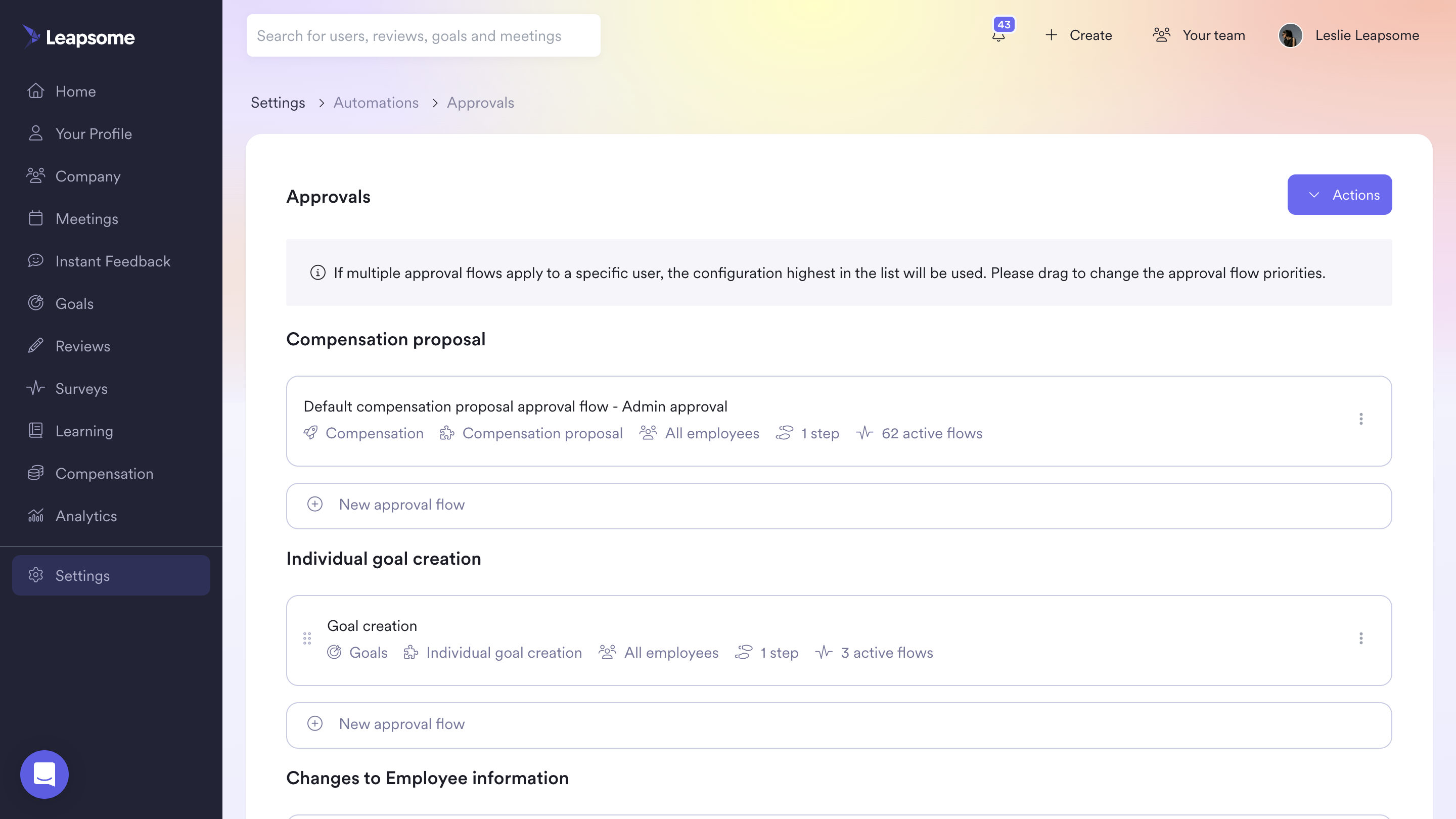
Task: Click the Home house icon in sidebar
Action: point(35,91)
